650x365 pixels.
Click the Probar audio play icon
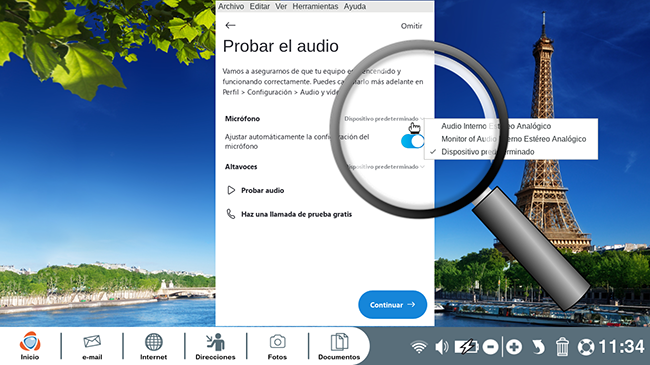(x=231, y=190)
